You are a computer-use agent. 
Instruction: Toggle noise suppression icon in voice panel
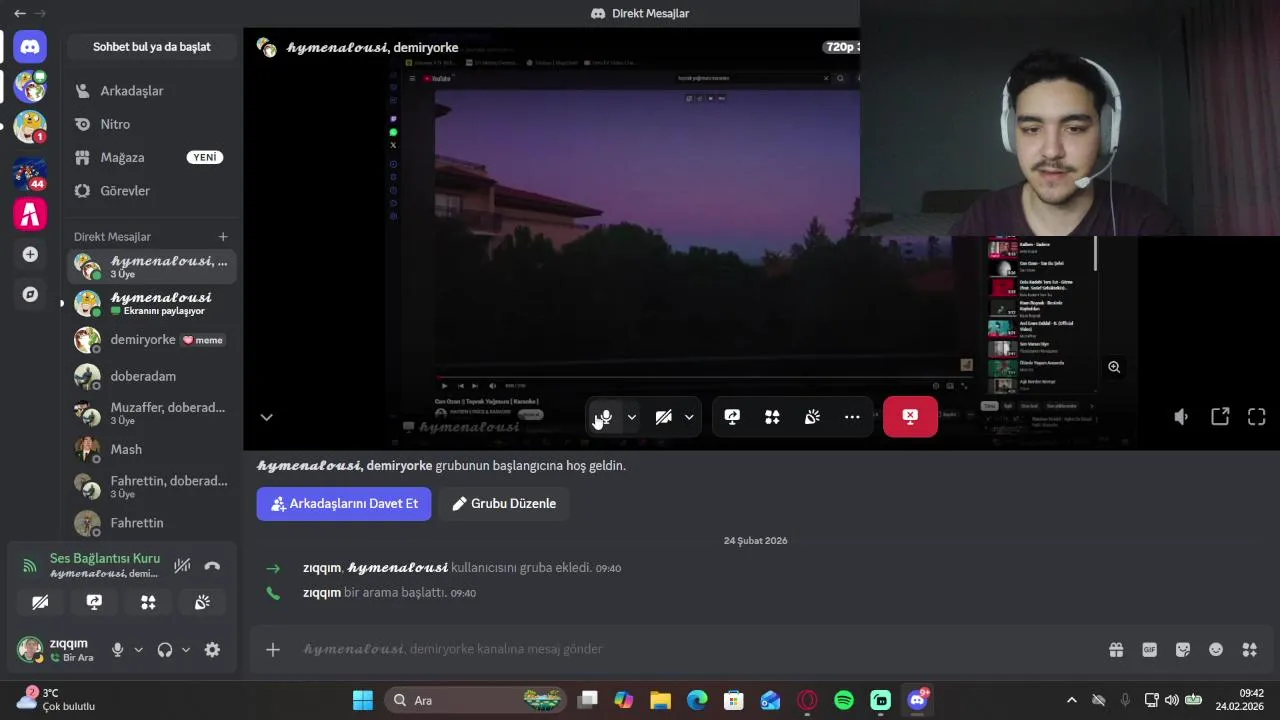(x=182, y=566)
